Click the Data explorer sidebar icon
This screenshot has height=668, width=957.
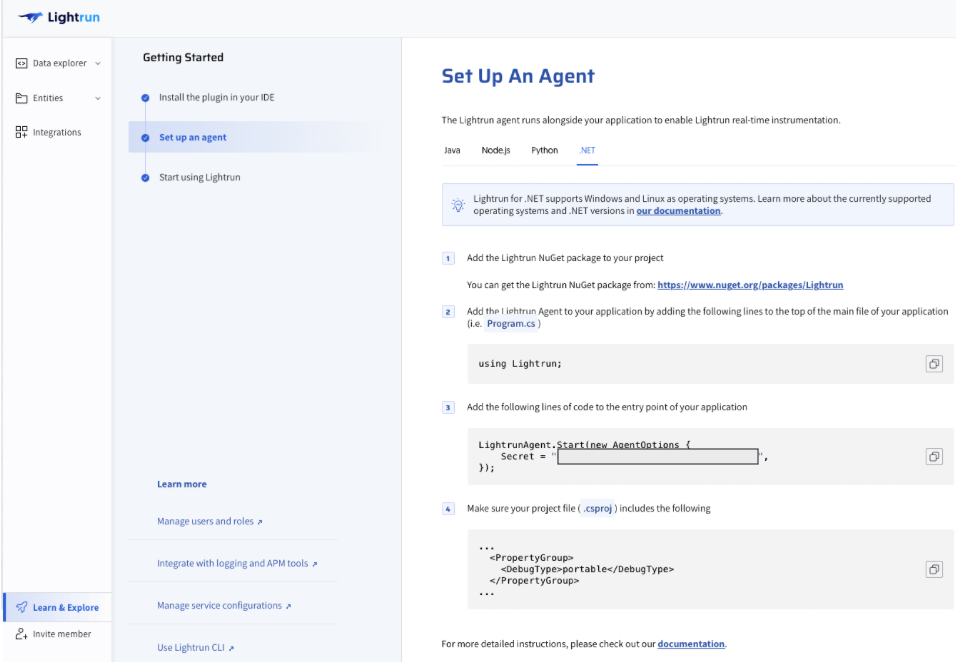22,63
